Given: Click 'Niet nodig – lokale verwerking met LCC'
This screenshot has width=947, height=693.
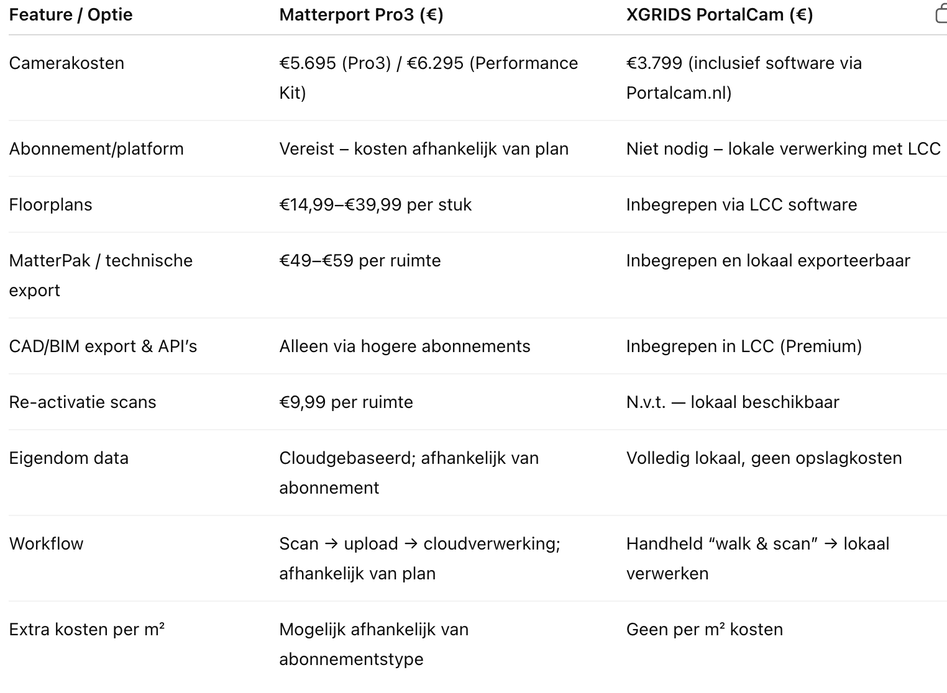Looking at the screenshot, I should coord(783,149).
